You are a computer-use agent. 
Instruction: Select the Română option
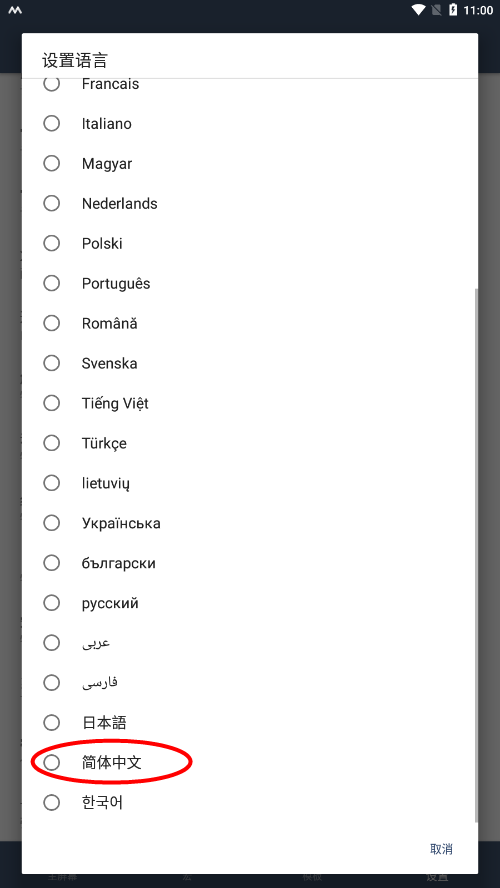(x=250, y=323)
